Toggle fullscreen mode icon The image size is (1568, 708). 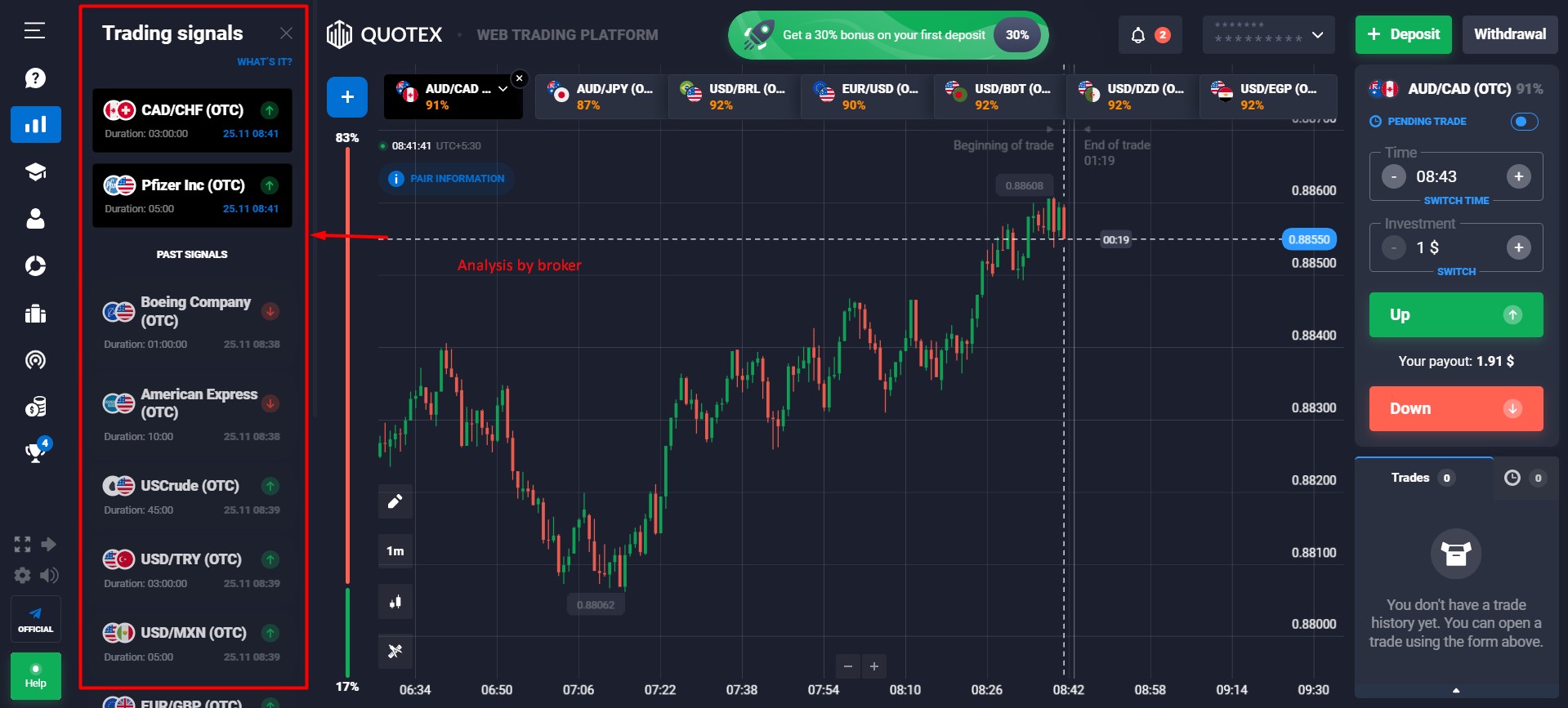tap(22, 544)
